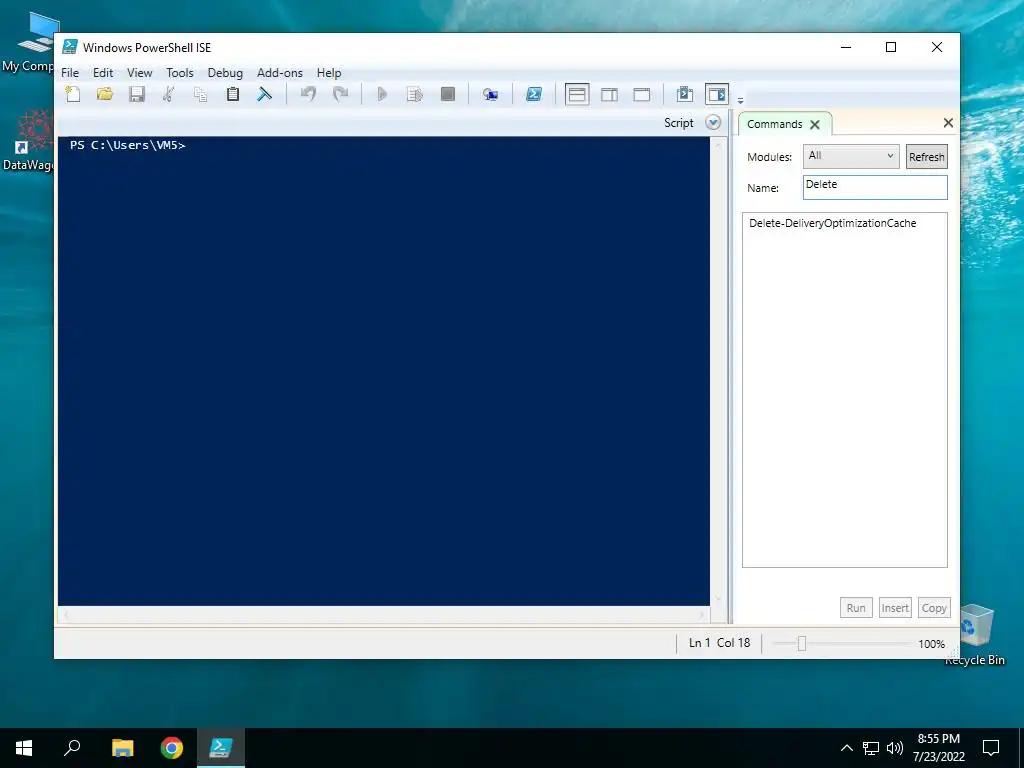Click the Insert button

click(x=895, y=608)
